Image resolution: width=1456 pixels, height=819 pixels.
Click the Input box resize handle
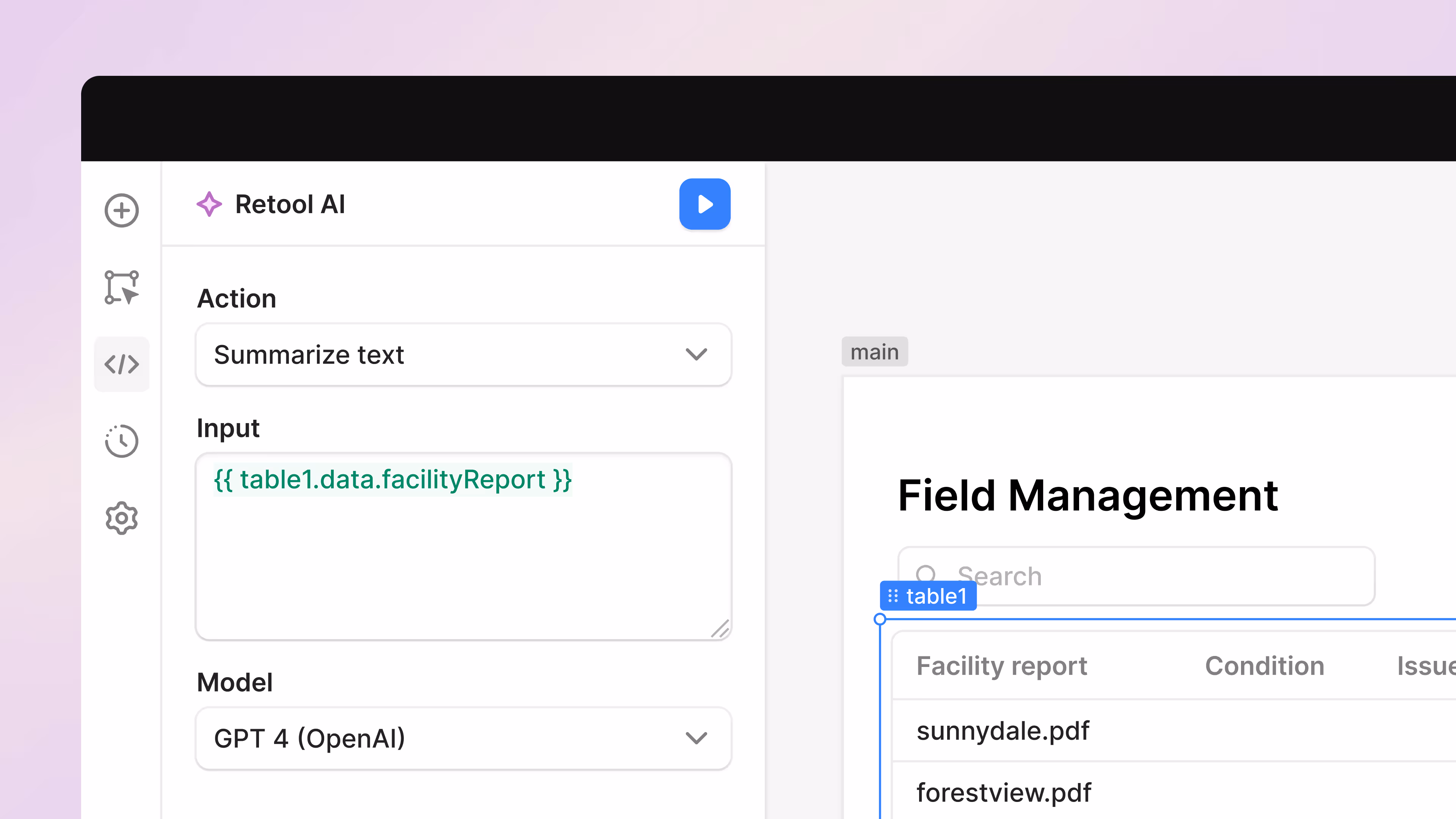[x=720, y=629]
